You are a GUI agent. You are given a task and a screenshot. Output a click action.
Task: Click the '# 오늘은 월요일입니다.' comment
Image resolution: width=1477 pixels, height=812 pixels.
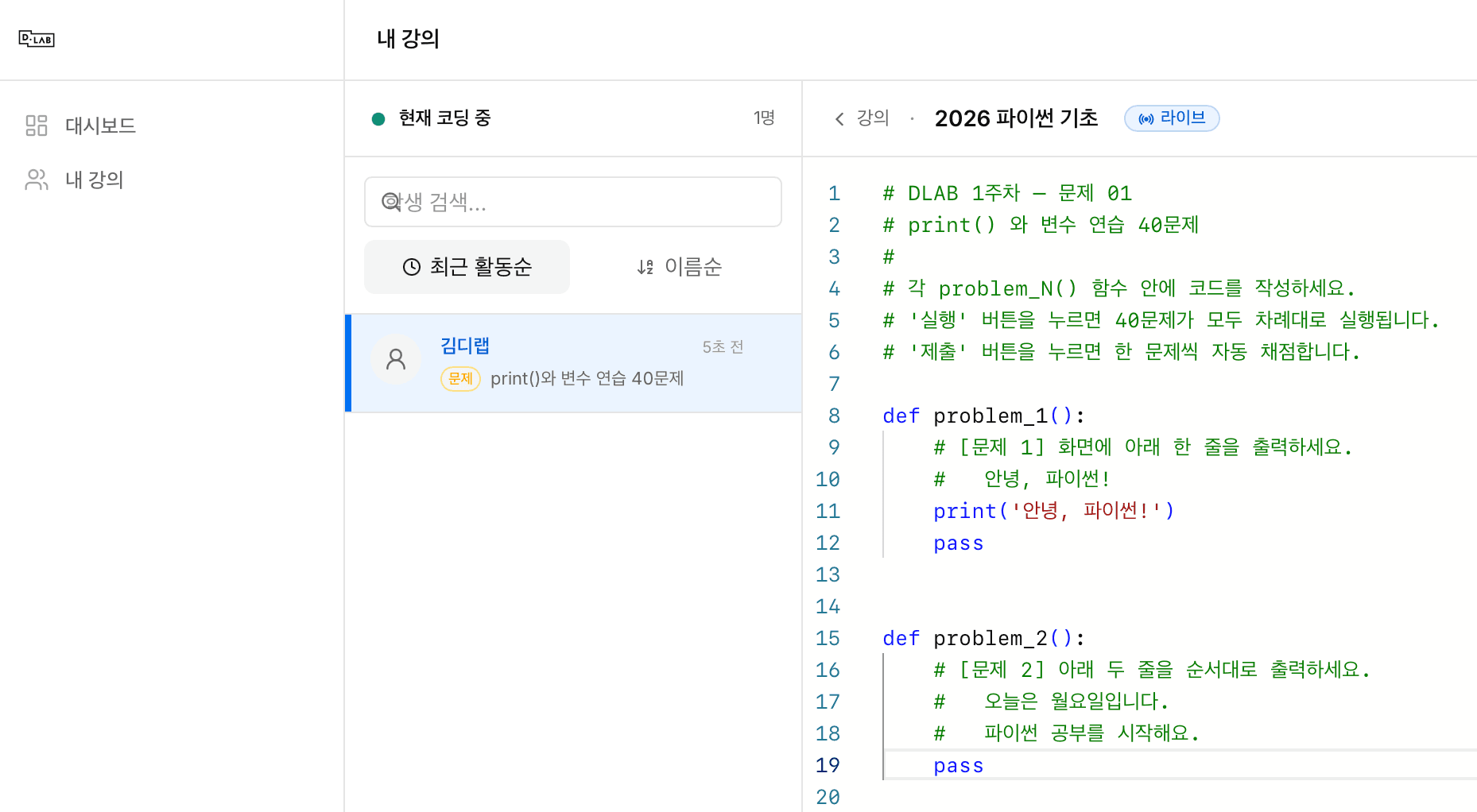1051,702
